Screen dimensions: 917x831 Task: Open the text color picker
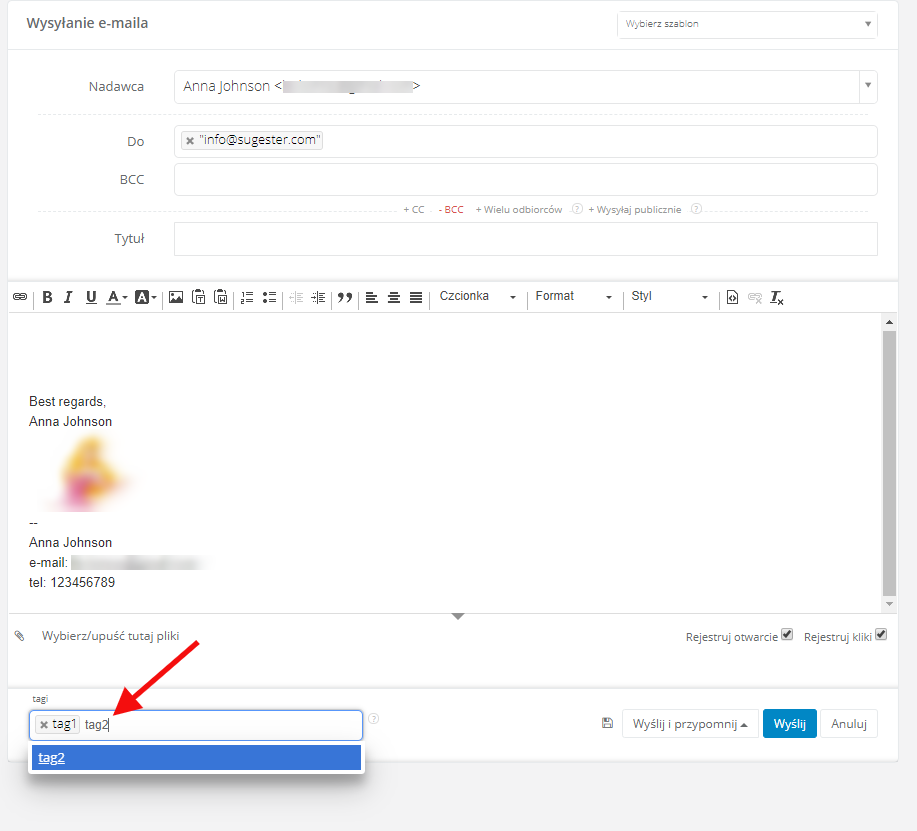(116, 297)
